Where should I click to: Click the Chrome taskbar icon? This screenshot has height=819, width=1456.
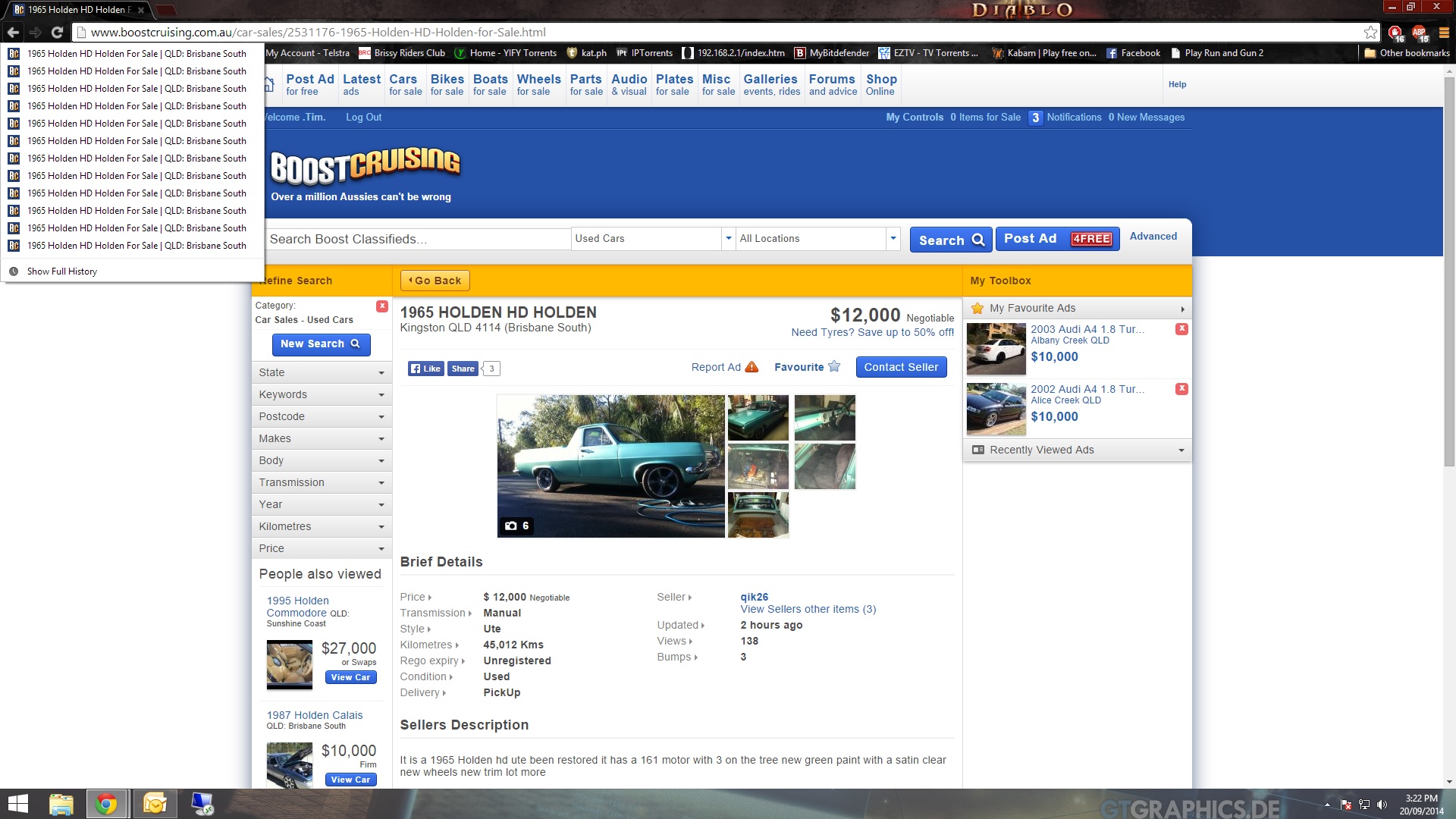pyautogui.click(x=106, y=804)
